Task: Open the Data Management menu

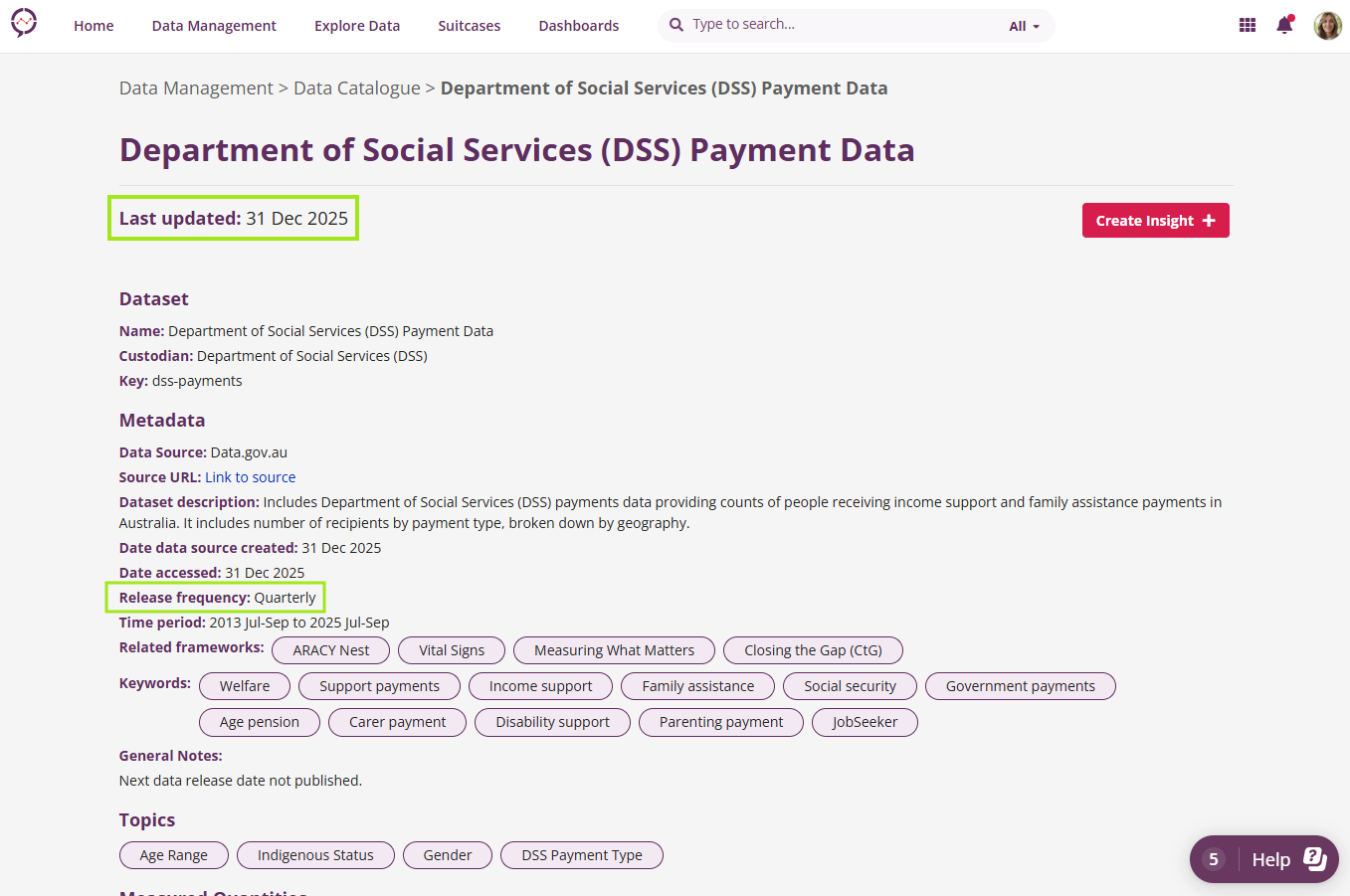Action: point(214,26)
